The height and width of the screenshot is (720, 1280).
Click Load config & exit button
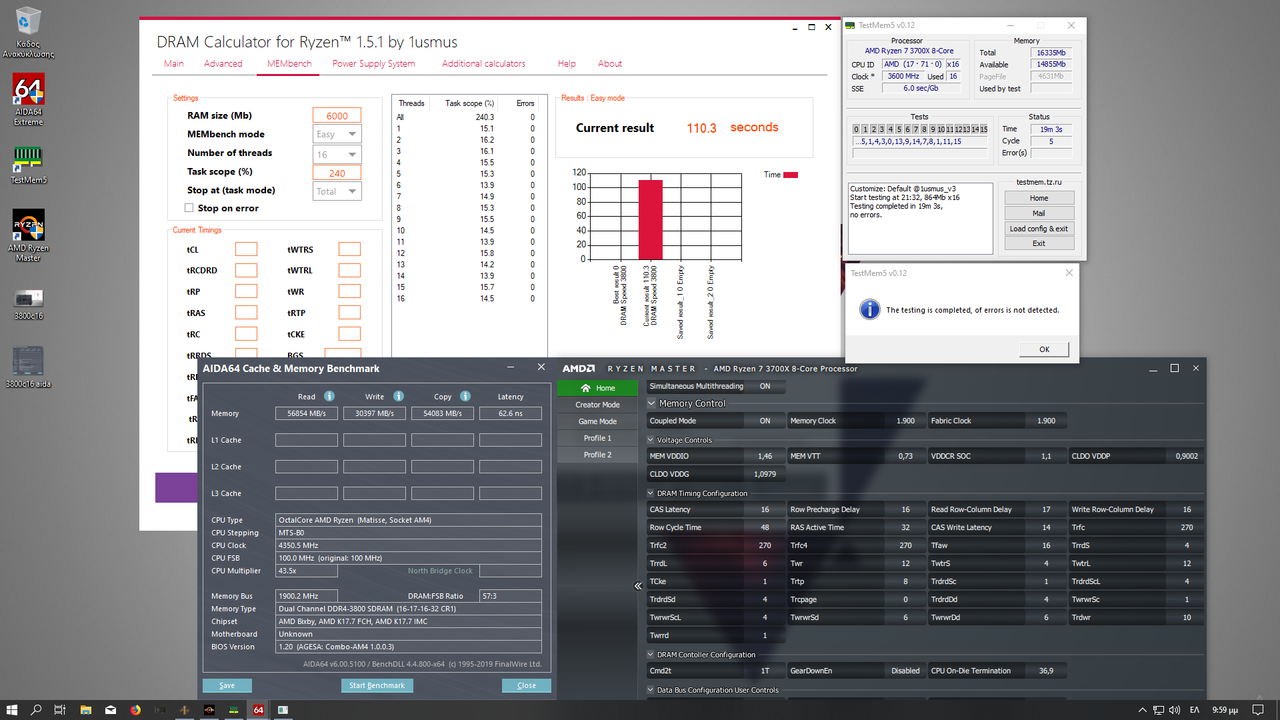coord(1039,228)
